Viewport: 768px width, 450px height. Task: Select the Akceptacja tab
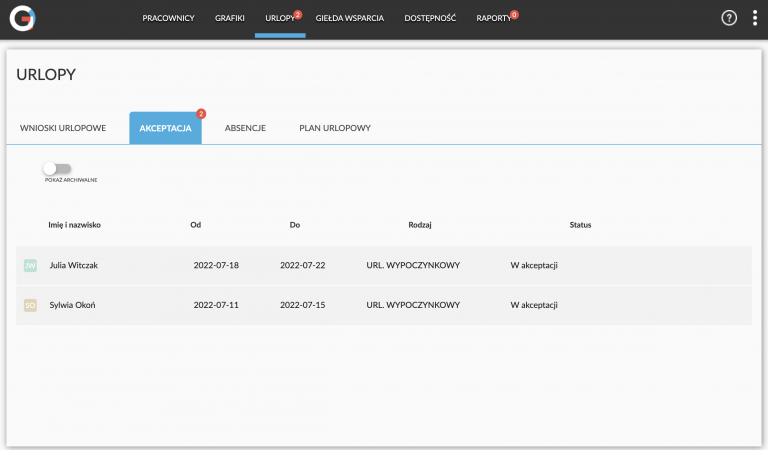coord(165,128)
